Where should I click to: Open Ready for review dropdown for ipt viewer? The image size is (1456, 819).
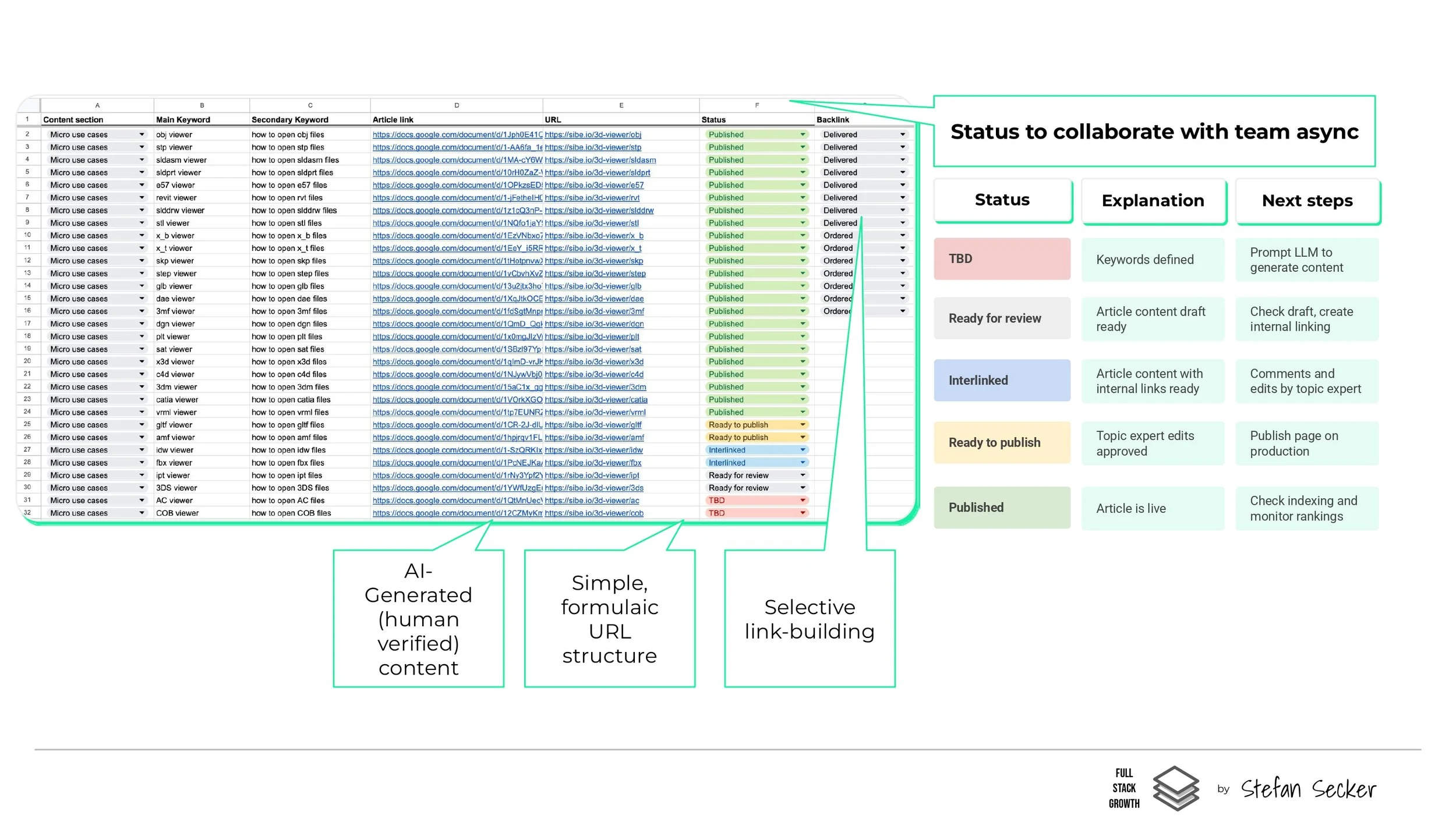pyautogui.click(x=803, y=476)
